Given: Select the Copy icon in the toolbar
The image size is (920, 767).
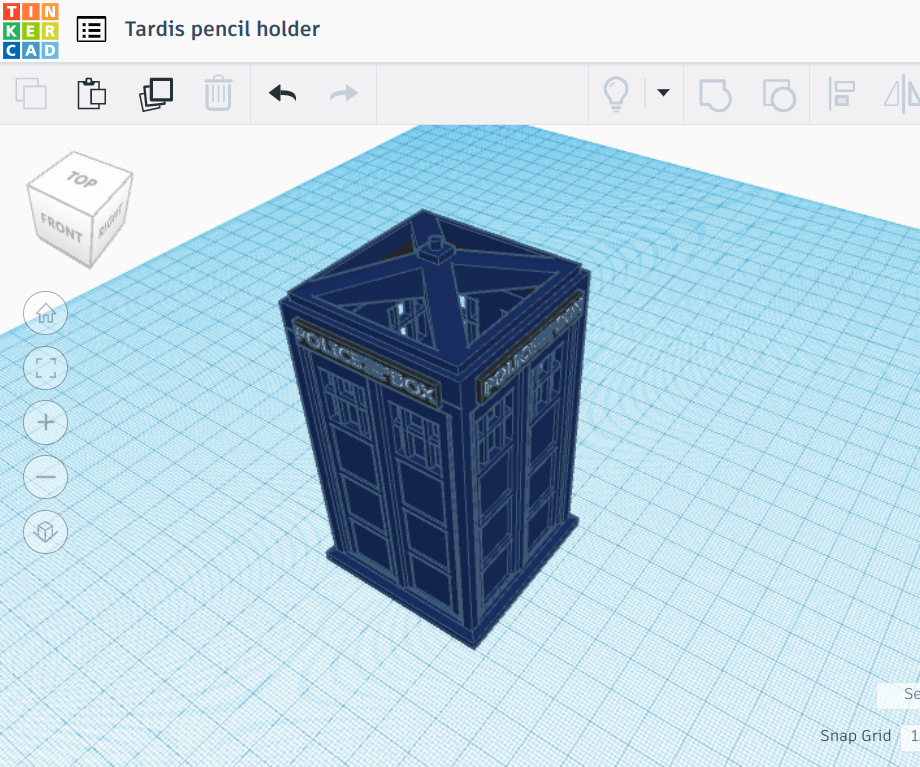Looking at the screenshot, I should point(30,93).
